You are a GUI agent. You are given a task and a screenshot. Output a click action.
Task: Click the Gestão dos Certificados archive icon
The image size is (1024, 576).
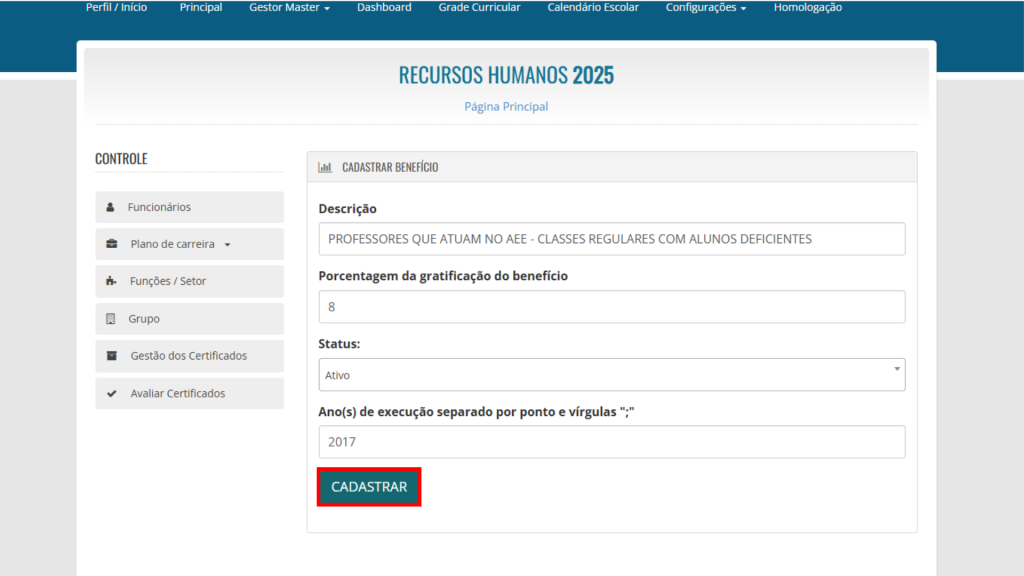tap(112, 356)
